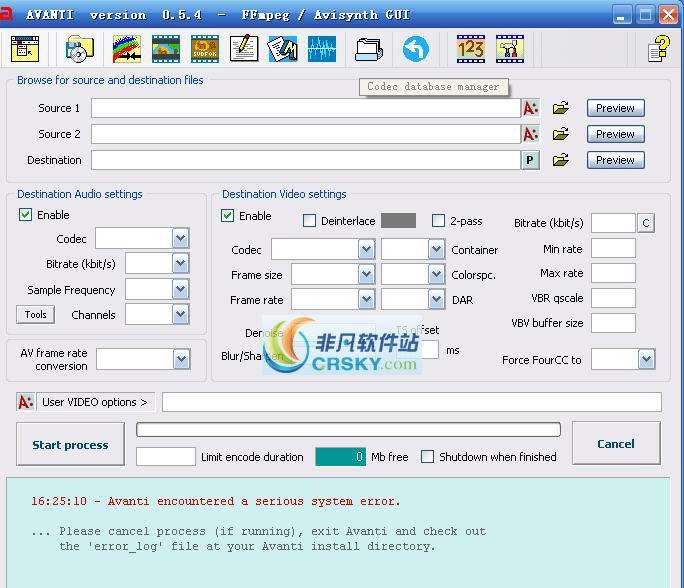Browse for the Source 1 file via folder icon
Viewport: 684px width, 588px height.
(561, 108)
